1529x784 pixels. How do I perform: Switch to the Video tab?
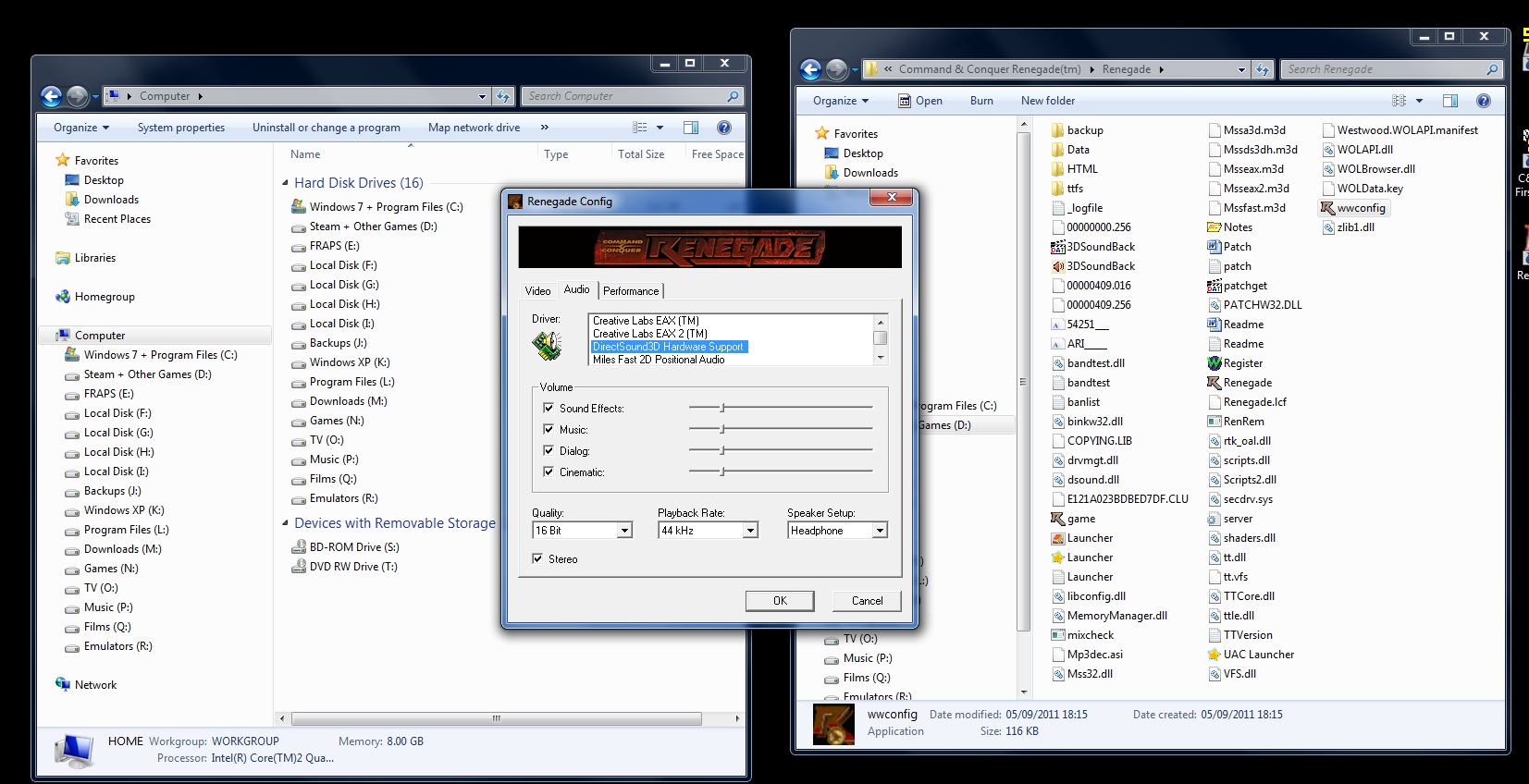pyautogui.click(x=537, y=291)
